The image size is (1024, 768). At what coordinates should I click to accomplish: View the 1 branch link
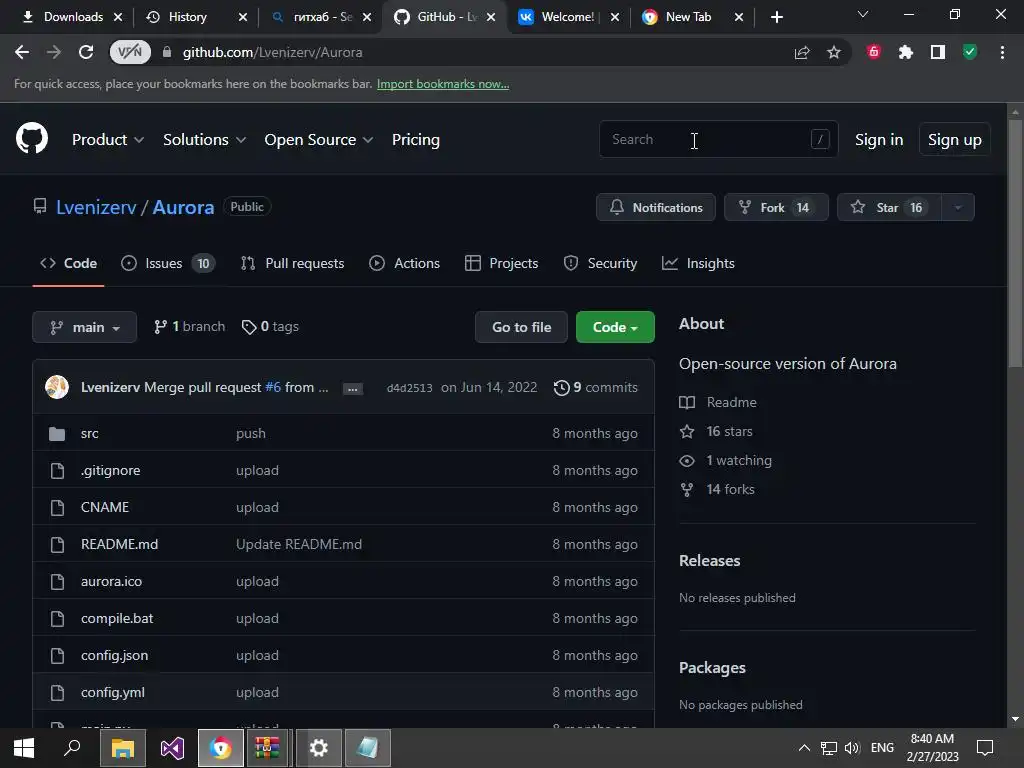click(189, 327)
